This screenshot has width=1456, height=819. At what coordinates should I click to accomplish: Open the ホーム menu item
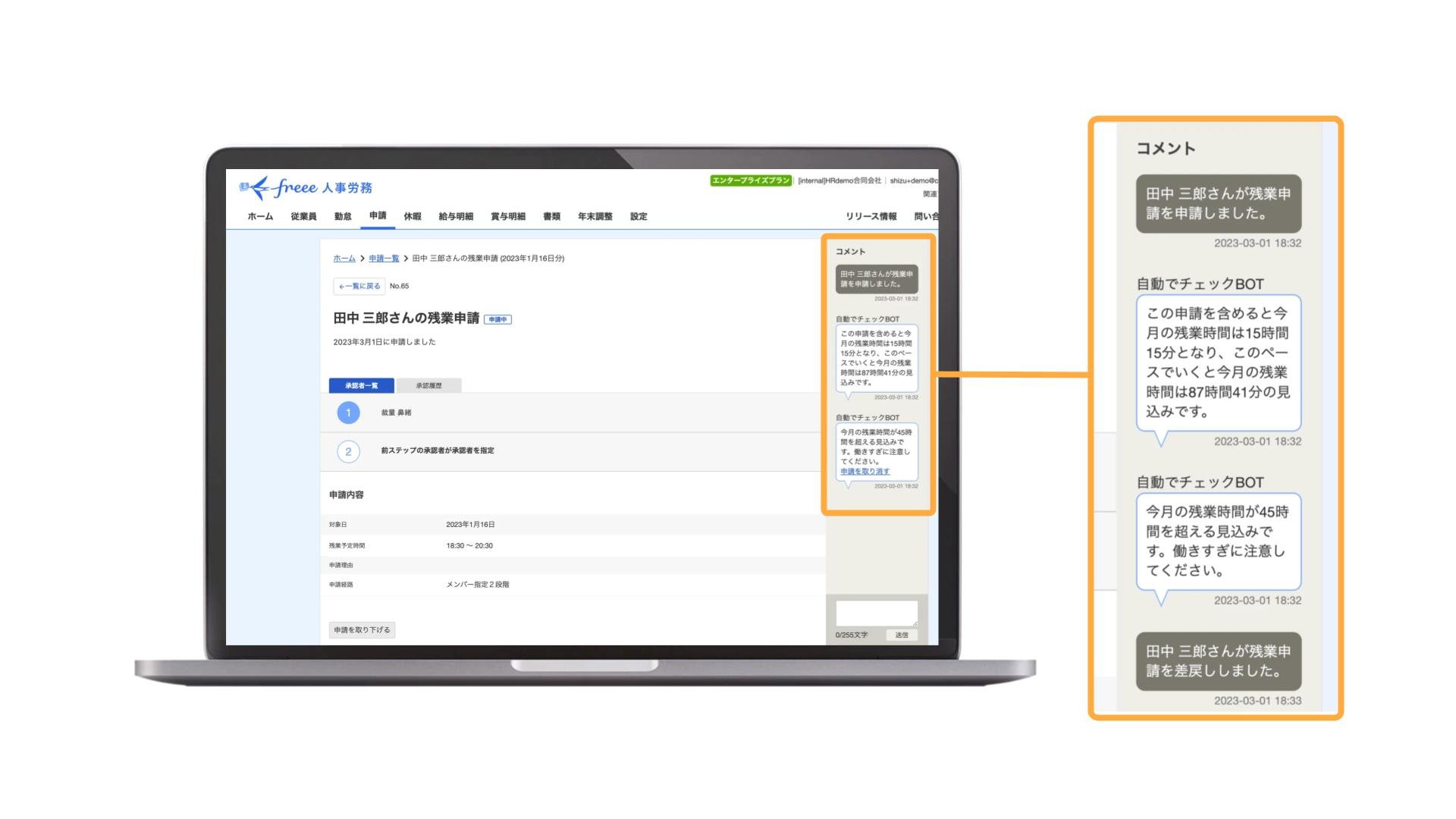[260, 216]
